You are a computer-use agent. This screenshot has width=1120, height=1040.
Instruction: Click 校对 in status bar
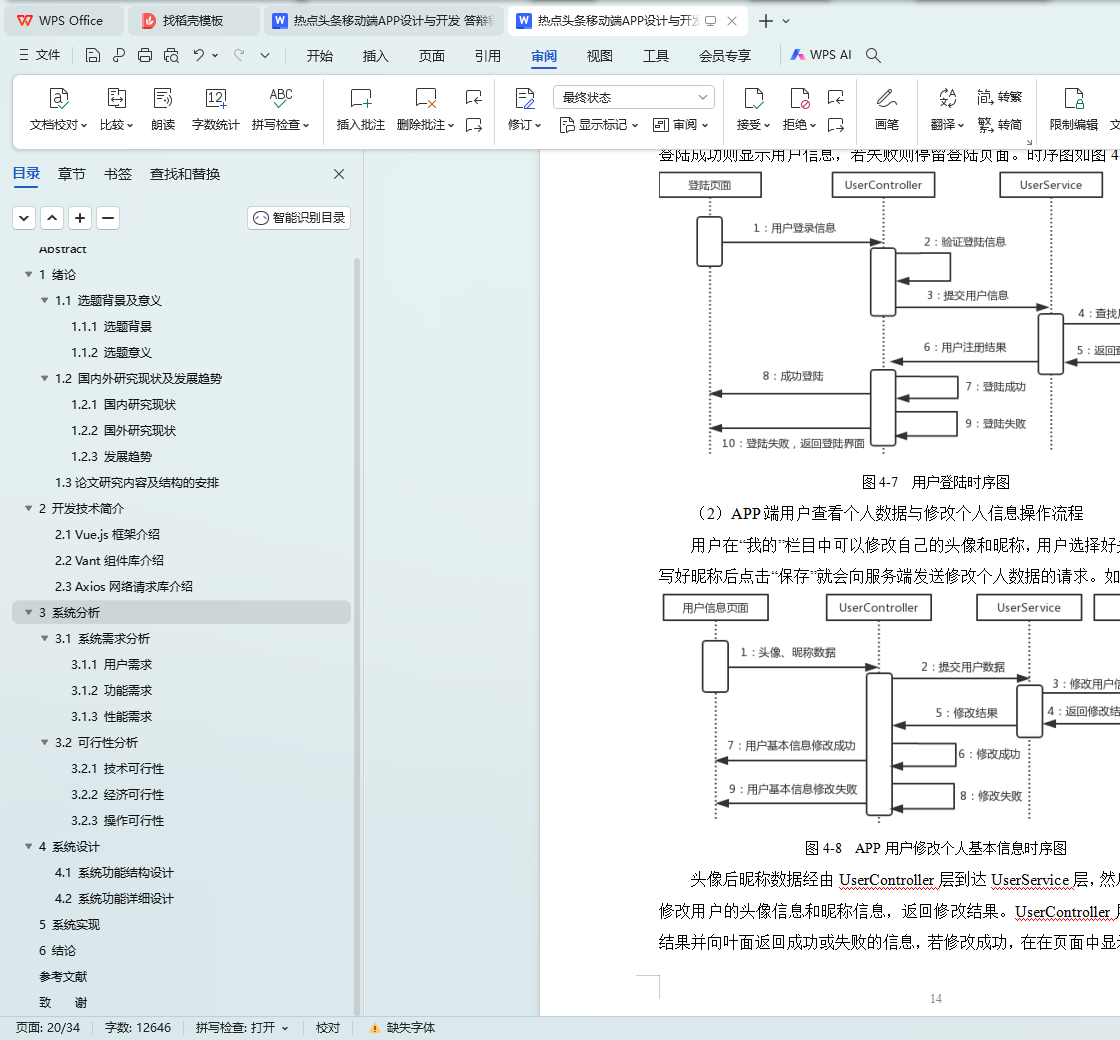pos(328,1027)
